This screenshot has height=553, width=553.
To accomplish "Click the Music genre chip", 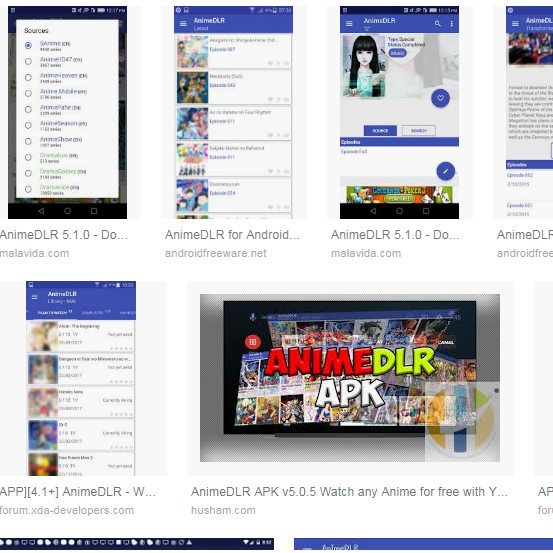I will [397, 53].
